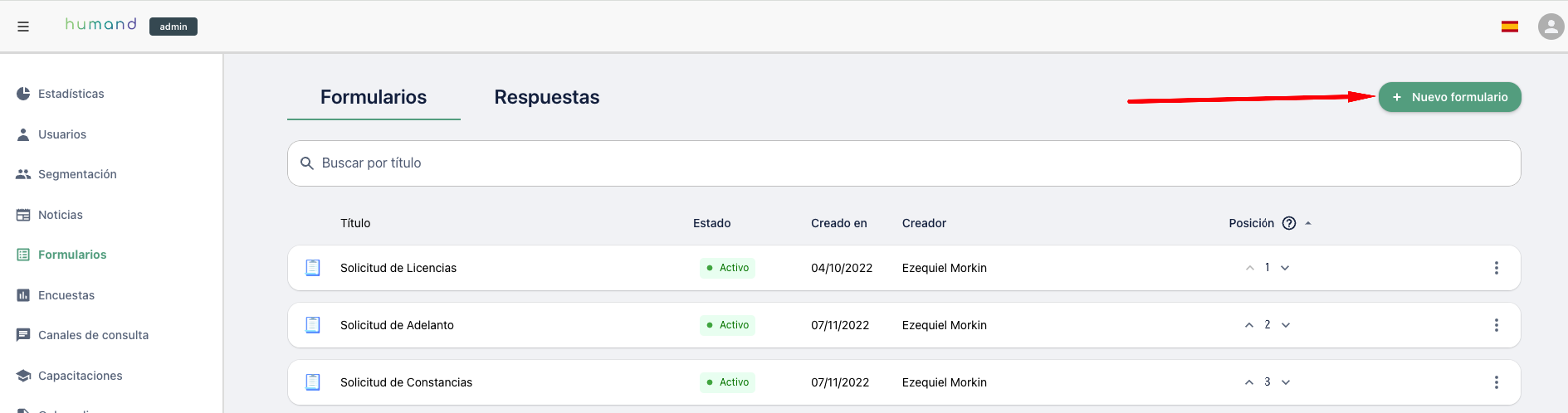
Task: Go to Usuarios in the sidebar
Action: 61,134
